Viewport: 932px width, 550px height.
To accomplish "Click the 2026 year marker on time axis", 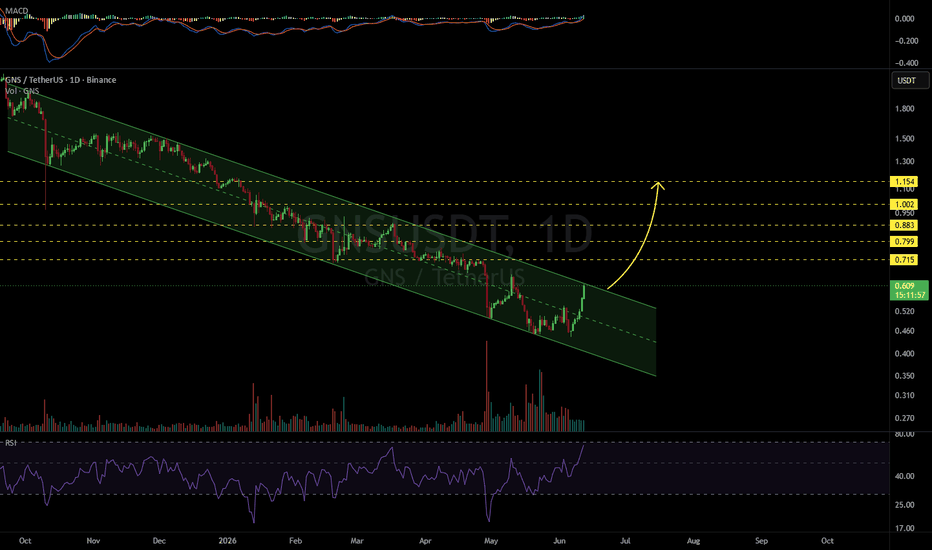I will 227,540.
